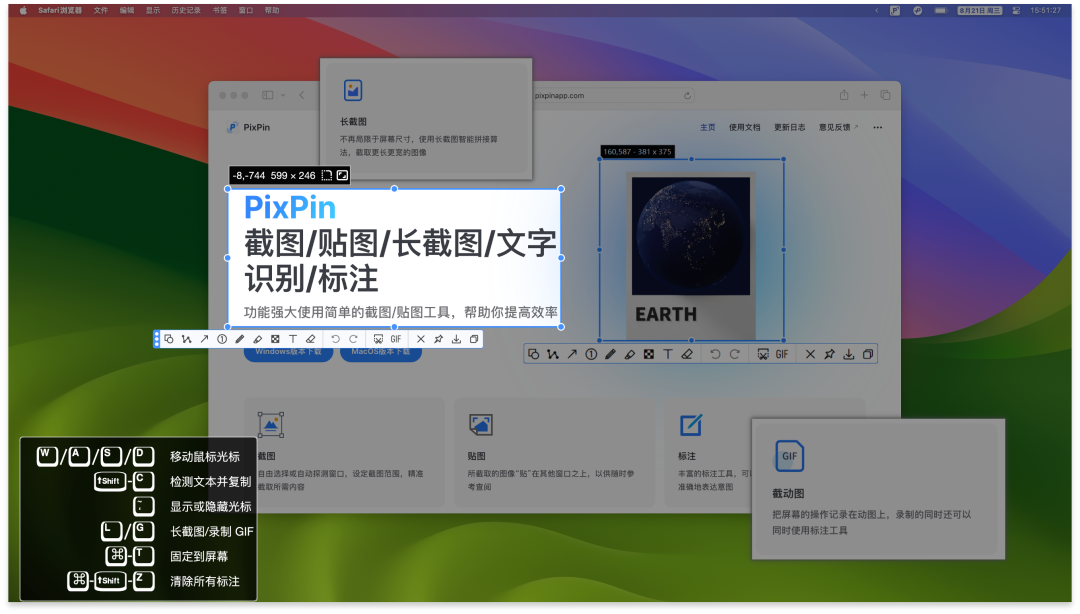Select the polyline tool in the Earth selection toolbar

553,354
